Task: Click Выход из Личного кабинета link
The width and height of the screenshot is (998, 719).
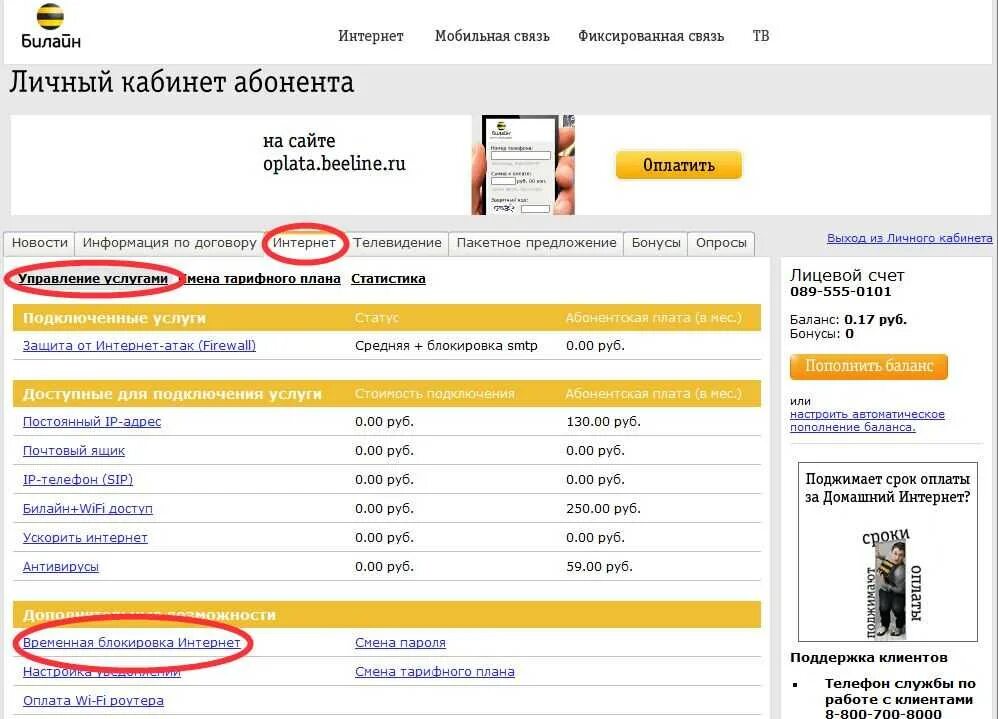Action: pos(910,238)
